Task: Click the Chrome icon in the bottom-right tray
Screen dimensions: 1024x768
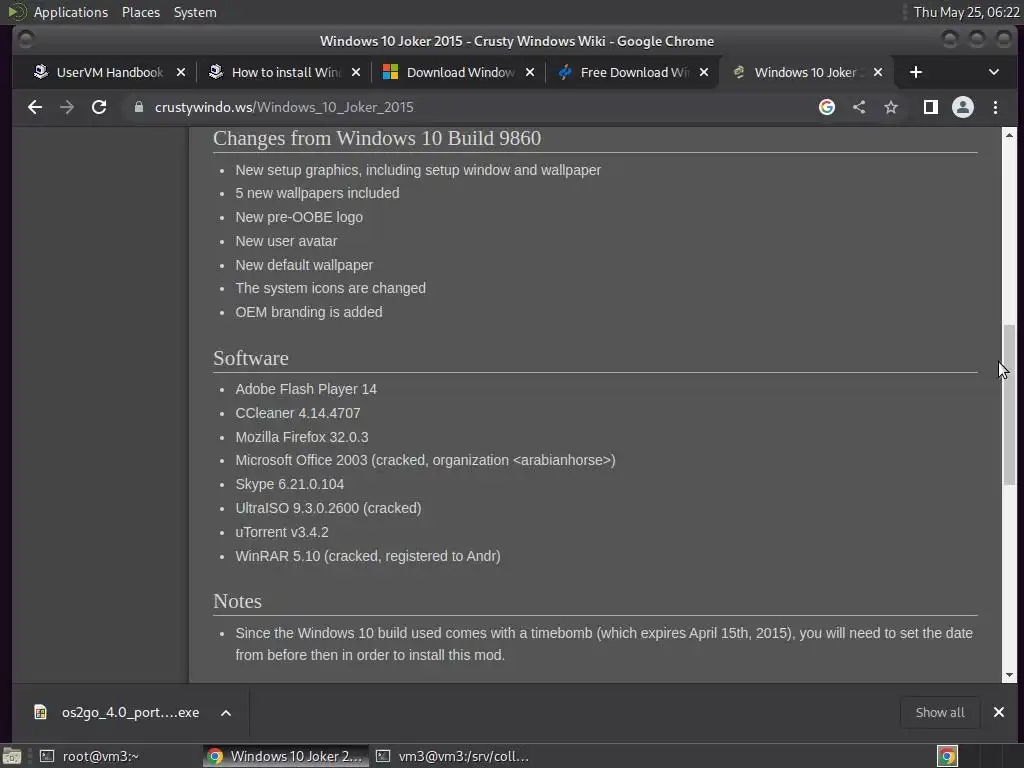Action: click(x=947, y=756)
